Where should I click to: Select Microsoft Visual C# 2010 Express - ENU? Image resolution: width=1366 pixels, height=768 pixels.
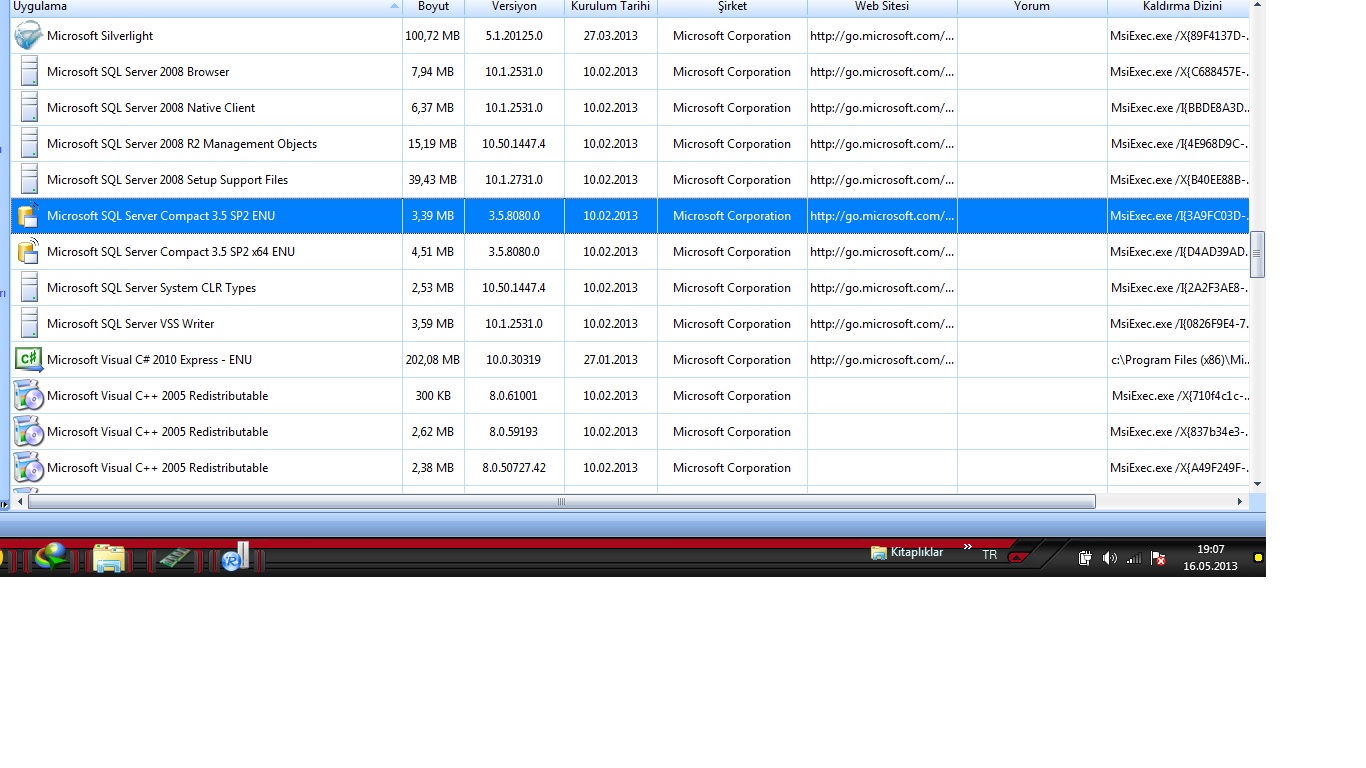pyautogui.click(x=149, y=360)
